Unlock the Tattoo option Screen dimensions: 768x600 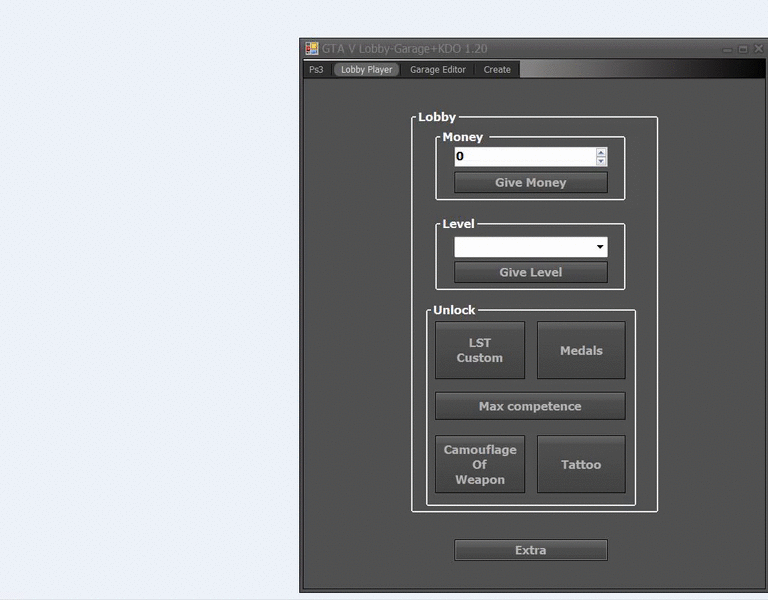click(x=581, y=464)
